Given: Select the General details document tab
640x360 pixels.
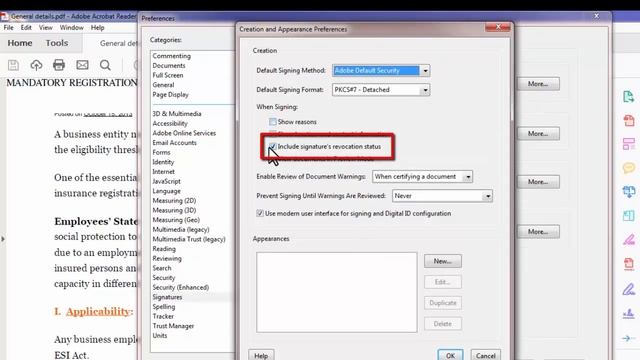Looking at the screenshot, I should (x=118, y=43).
